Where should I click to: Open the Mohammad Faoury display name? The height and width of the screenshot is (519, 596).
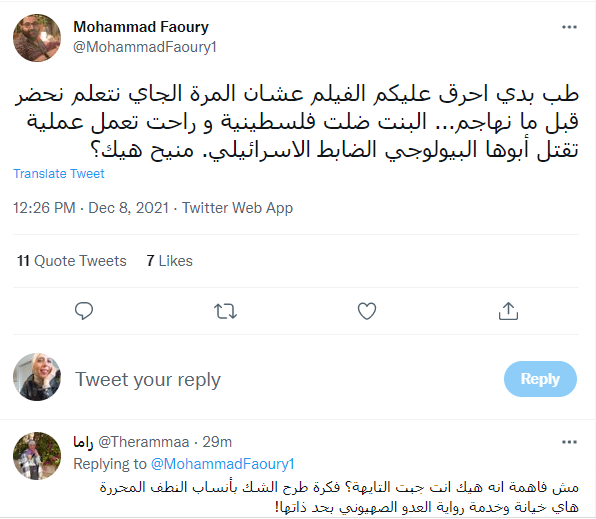click(x=141, y=27)
